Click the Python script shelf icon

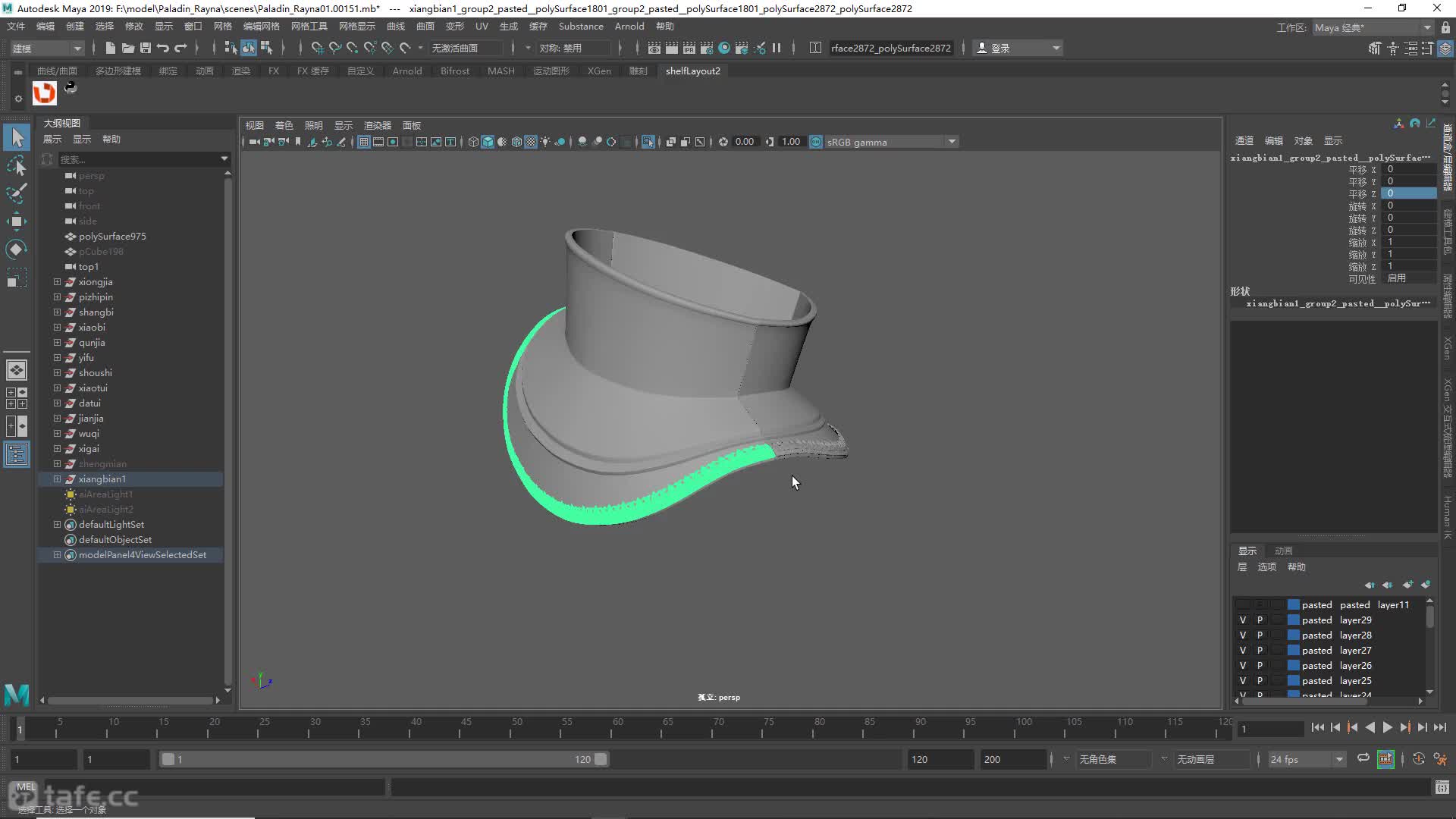pos(71,88)
